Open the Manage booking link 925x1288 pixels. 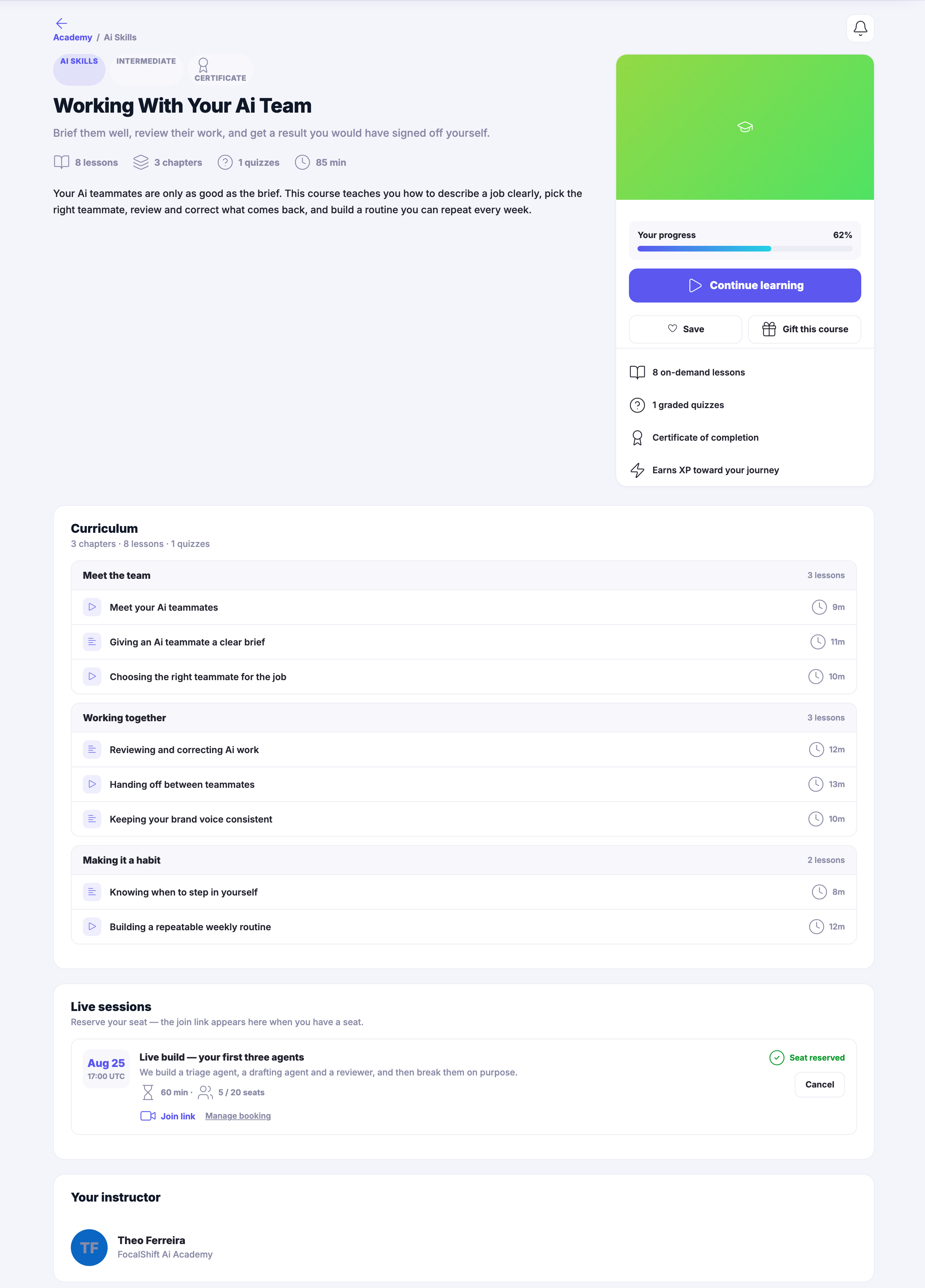[238, 1116]
